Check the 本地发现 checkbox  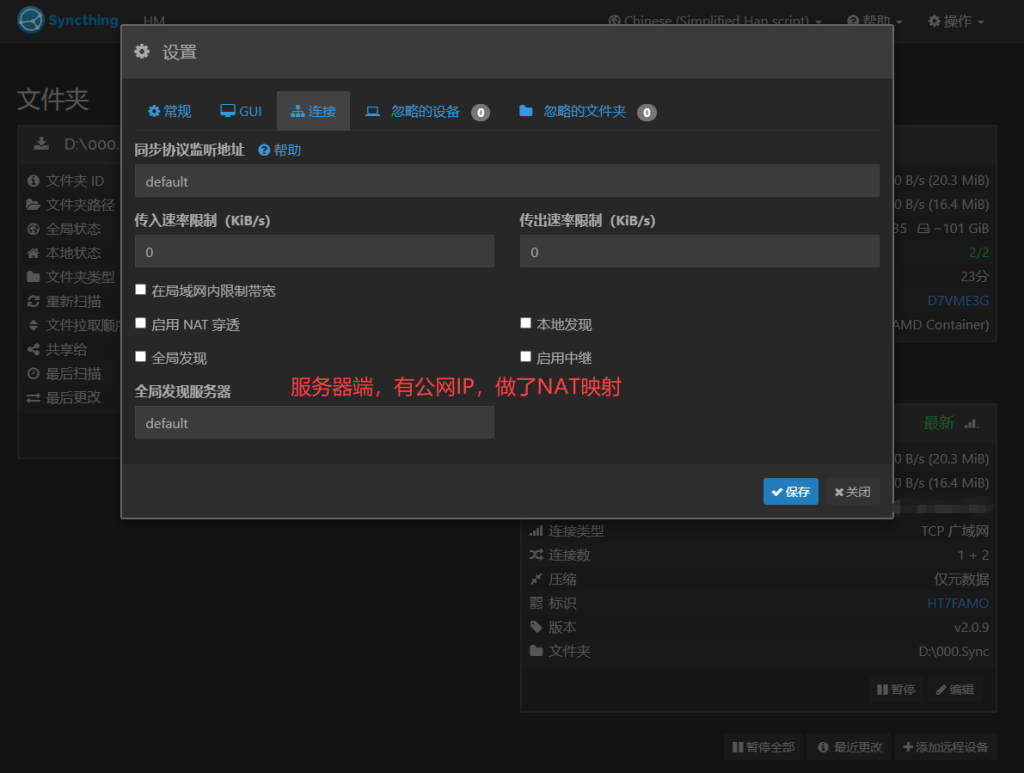pyautogui.click(x=526, y=324)
